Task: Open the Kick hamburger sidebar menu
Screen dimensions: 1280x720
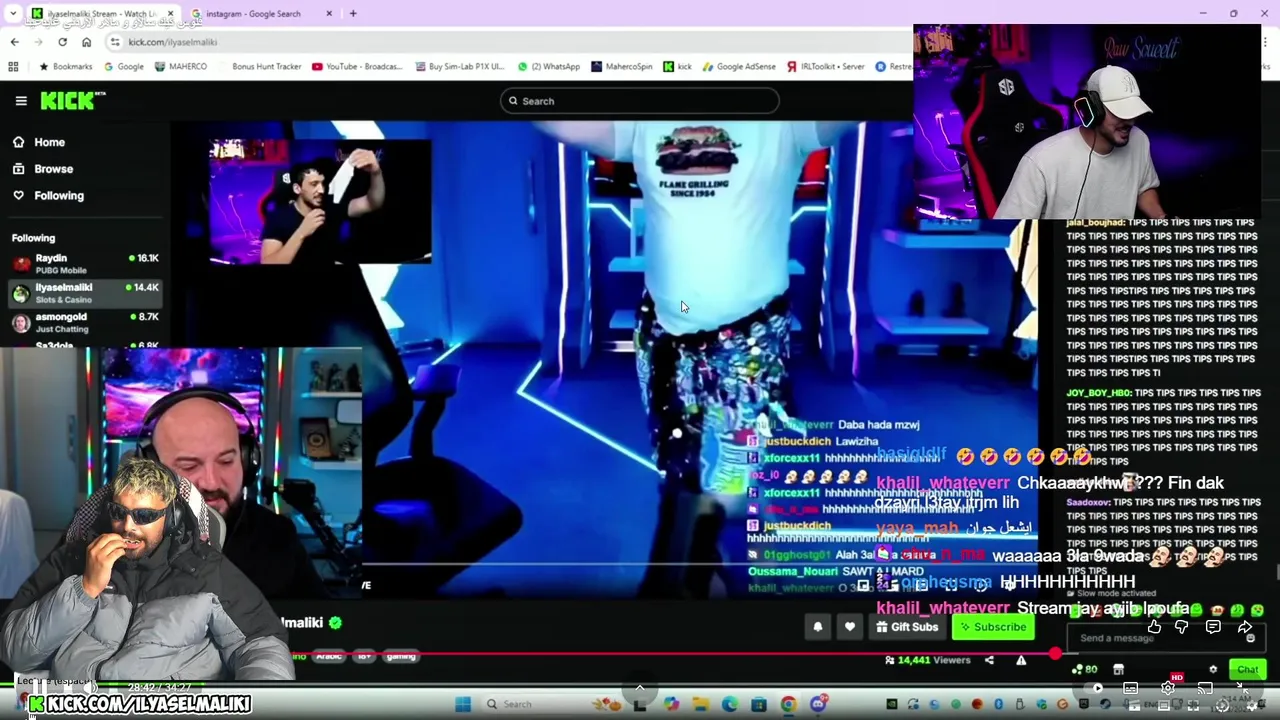Action: (21, 101)
